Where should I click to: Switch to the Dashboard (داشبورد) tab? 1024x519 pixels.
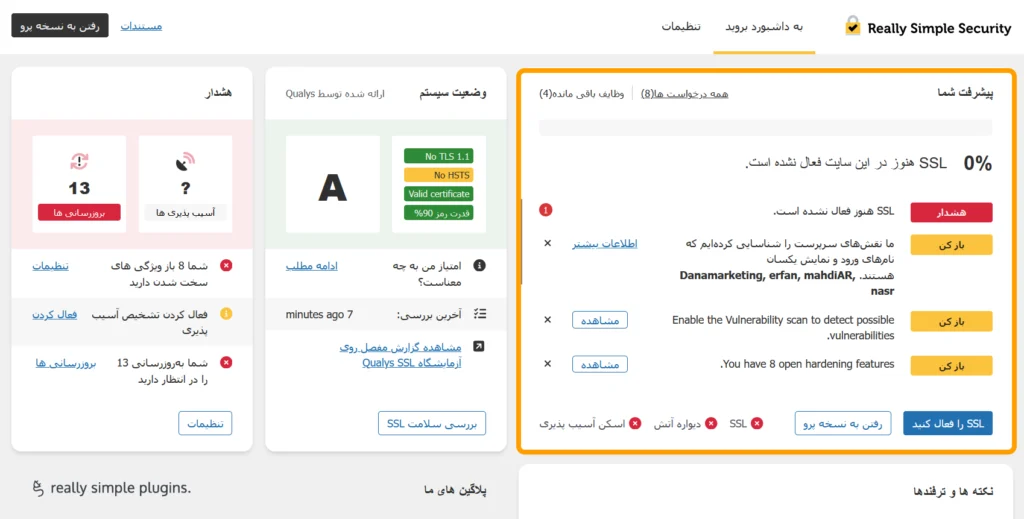point(764,27)
